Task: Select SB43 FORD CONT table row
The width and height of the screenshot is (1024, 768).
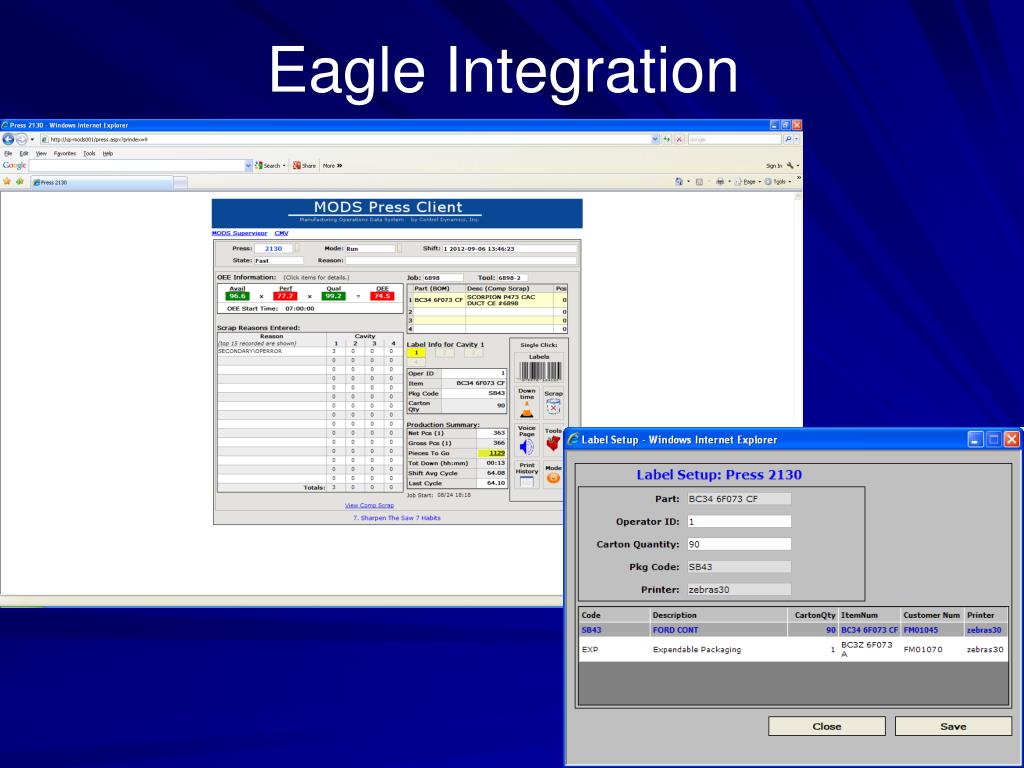Action: click(793, 630)
